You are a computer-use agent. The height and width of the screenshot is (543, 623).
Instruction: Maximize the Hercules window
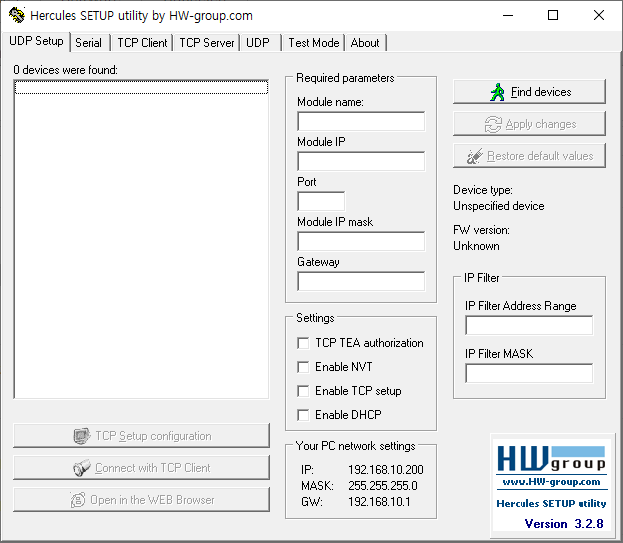553,15
